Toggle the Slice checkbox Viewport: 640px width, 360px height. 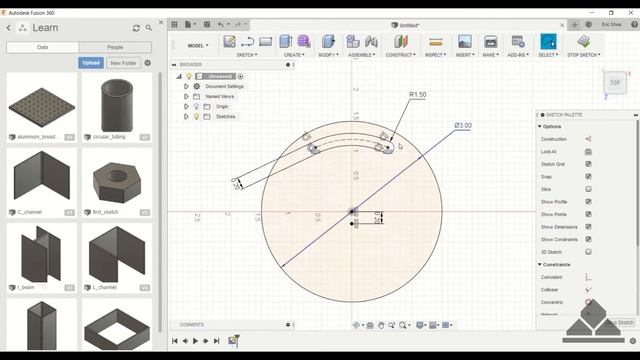[588, 189]
